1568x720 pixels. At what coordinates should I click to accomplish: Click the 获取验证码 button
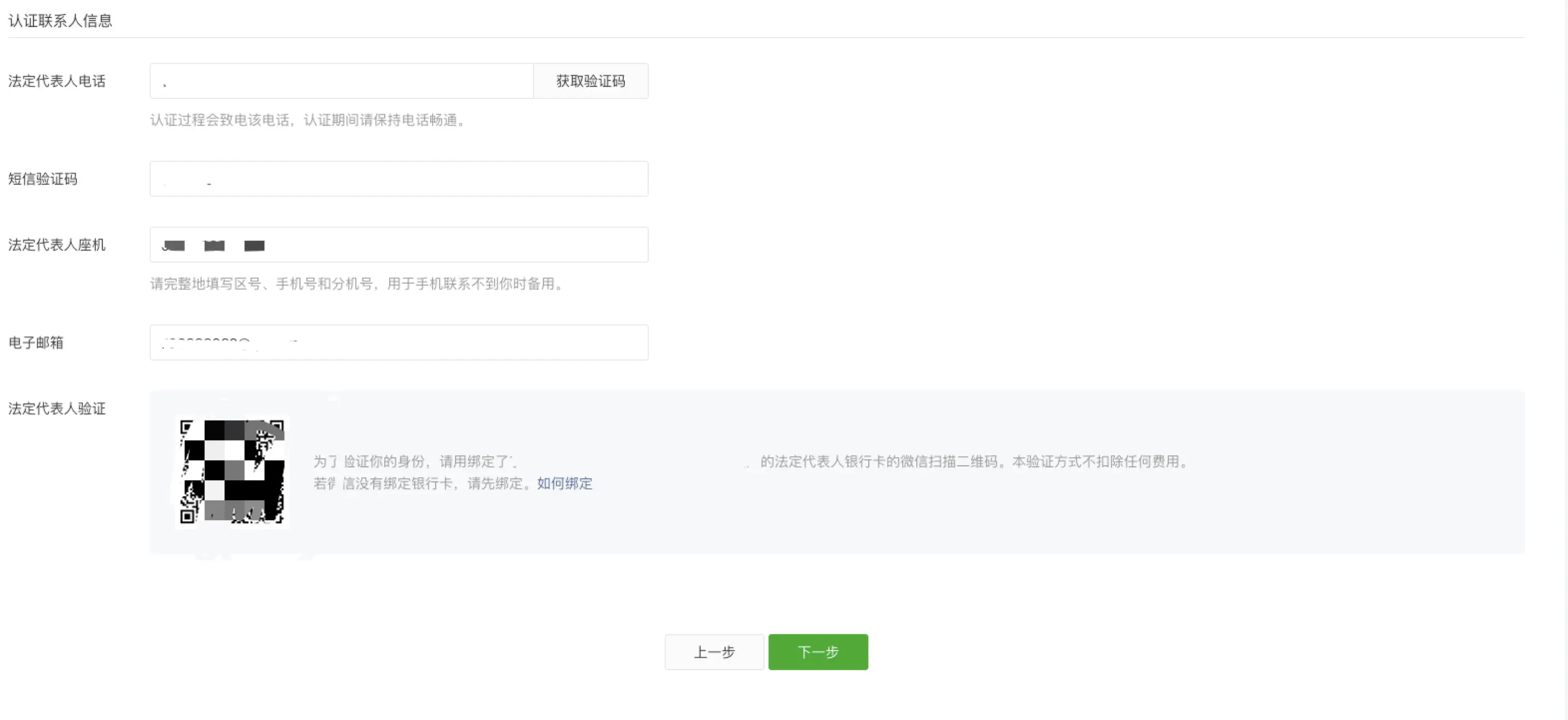click(590, 81)
